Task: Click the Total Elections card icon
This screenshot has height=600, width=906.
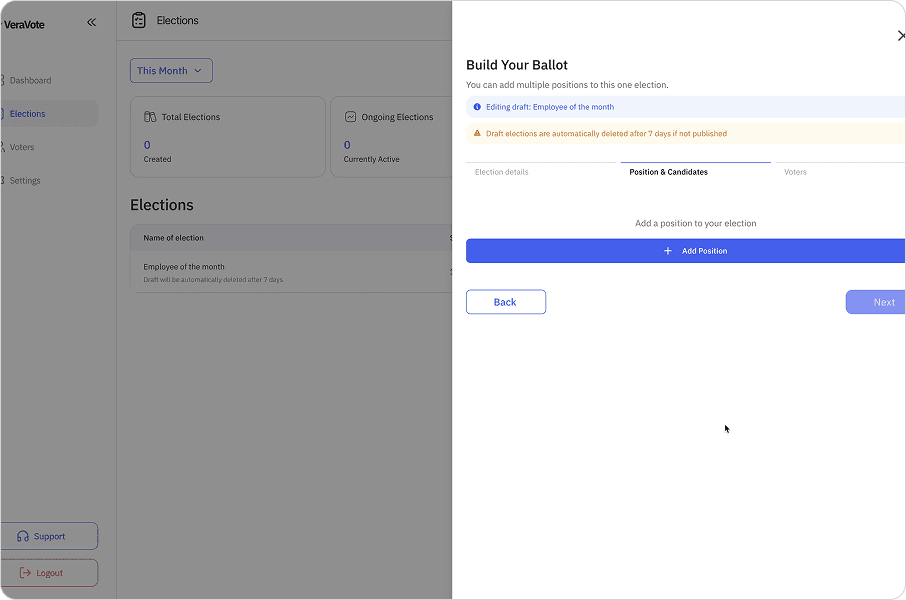Action: tap(150, 117)
